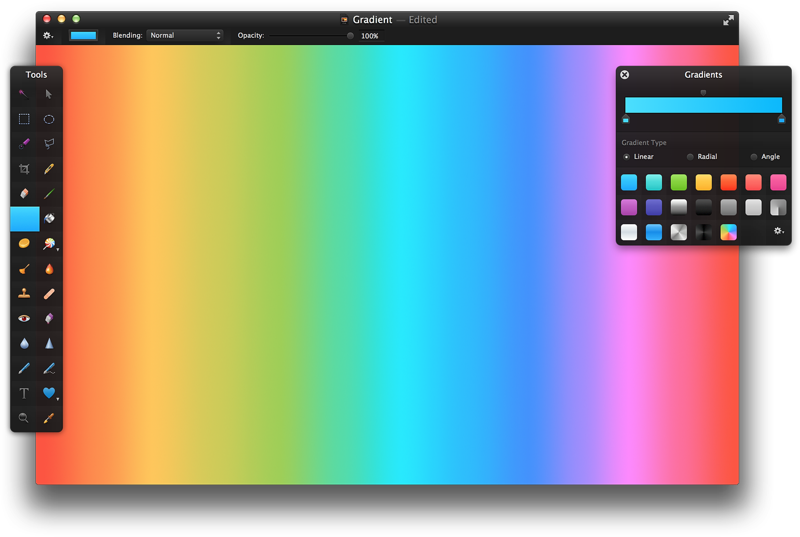Pick the sky blue gradient preset
Viewport: 800px width, 537px height.
629,182
